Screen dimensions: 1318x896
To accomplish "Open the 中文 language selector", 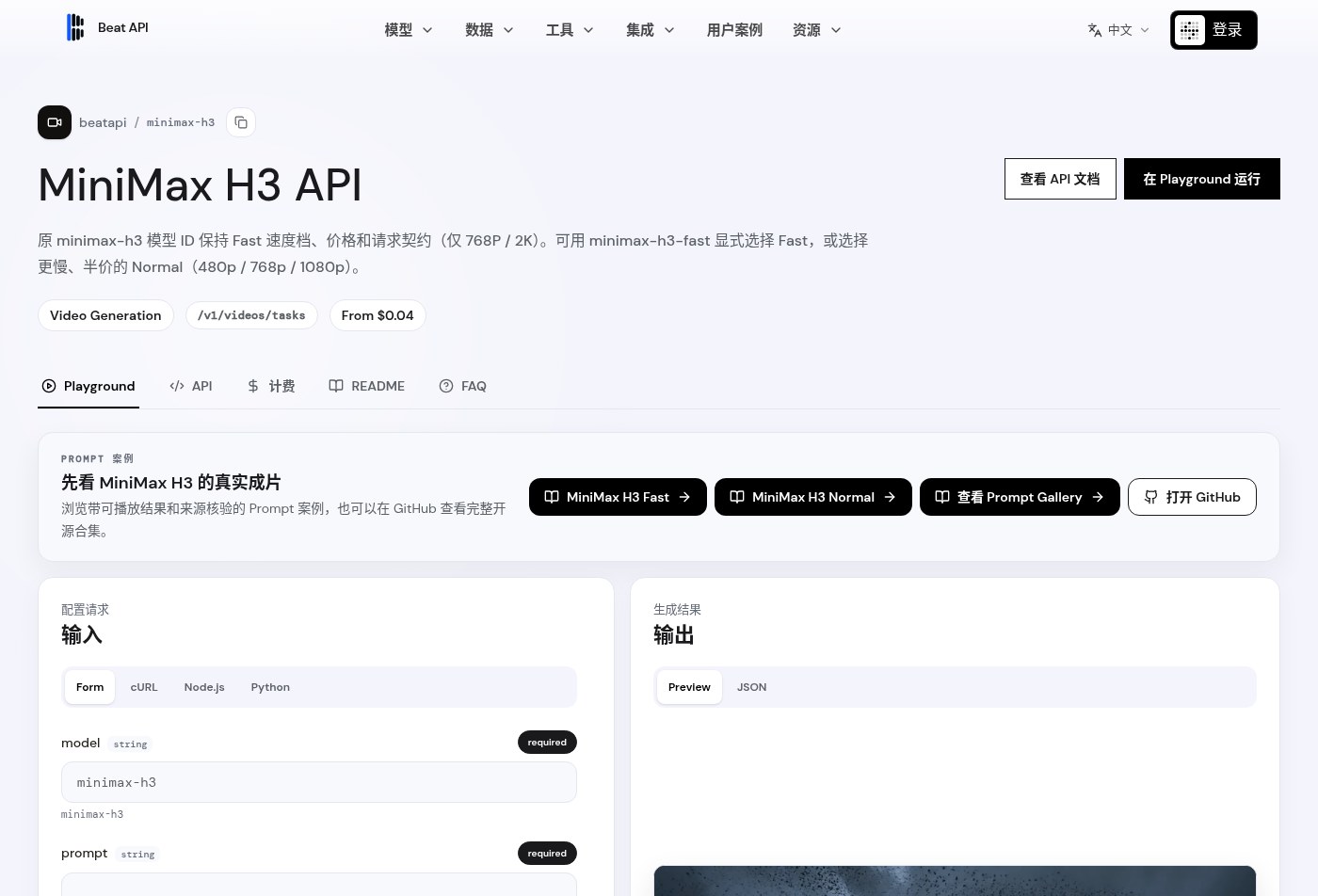I will pos(1118,30).
